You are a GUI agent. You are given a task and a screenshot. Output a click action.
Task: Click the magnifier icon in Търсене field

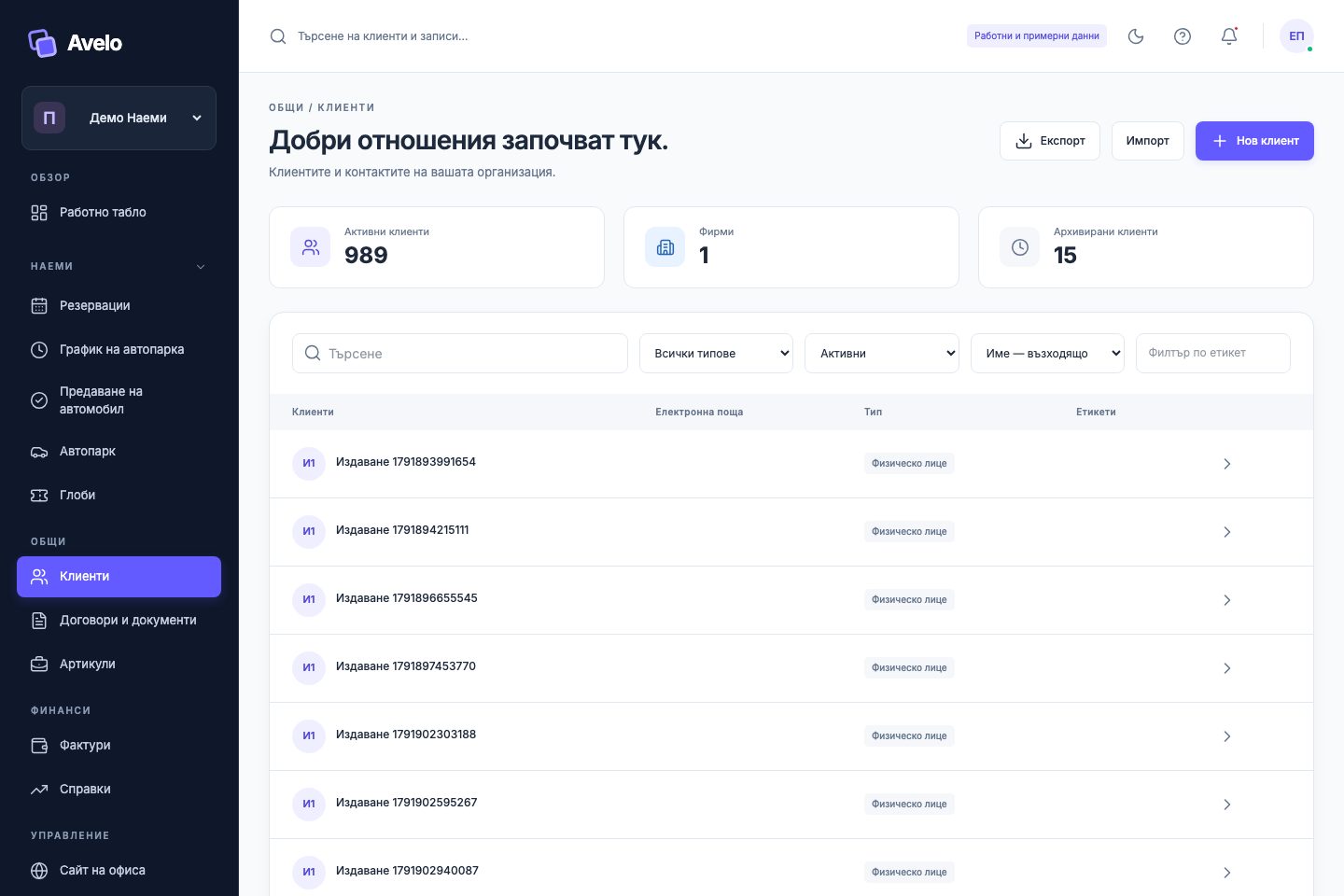313,353
